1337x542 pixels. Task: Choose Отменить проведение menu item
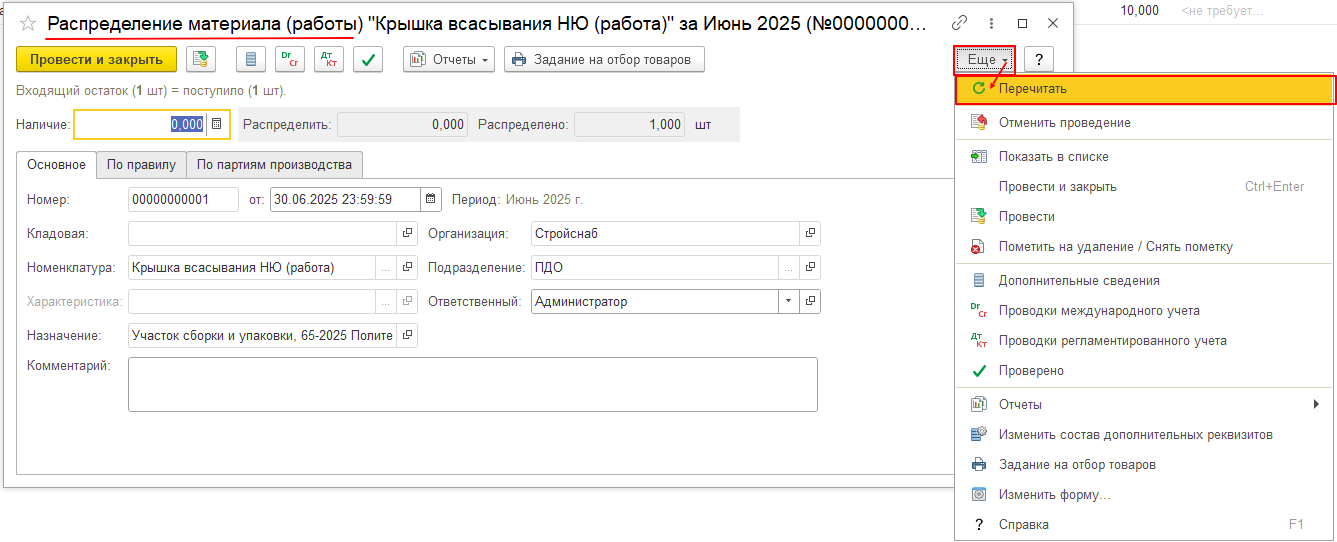click(x=1064, y=123)
